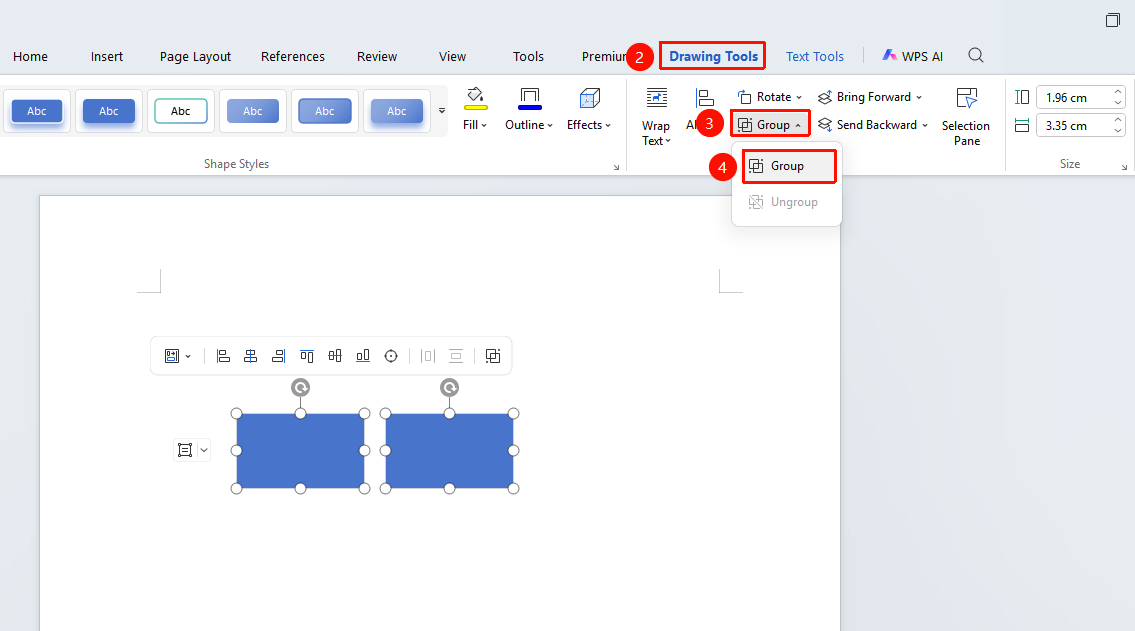The height and width of the screenshot is (631, 1135).
Task: Click the group icon on floating toolbar
Action: 493,356
